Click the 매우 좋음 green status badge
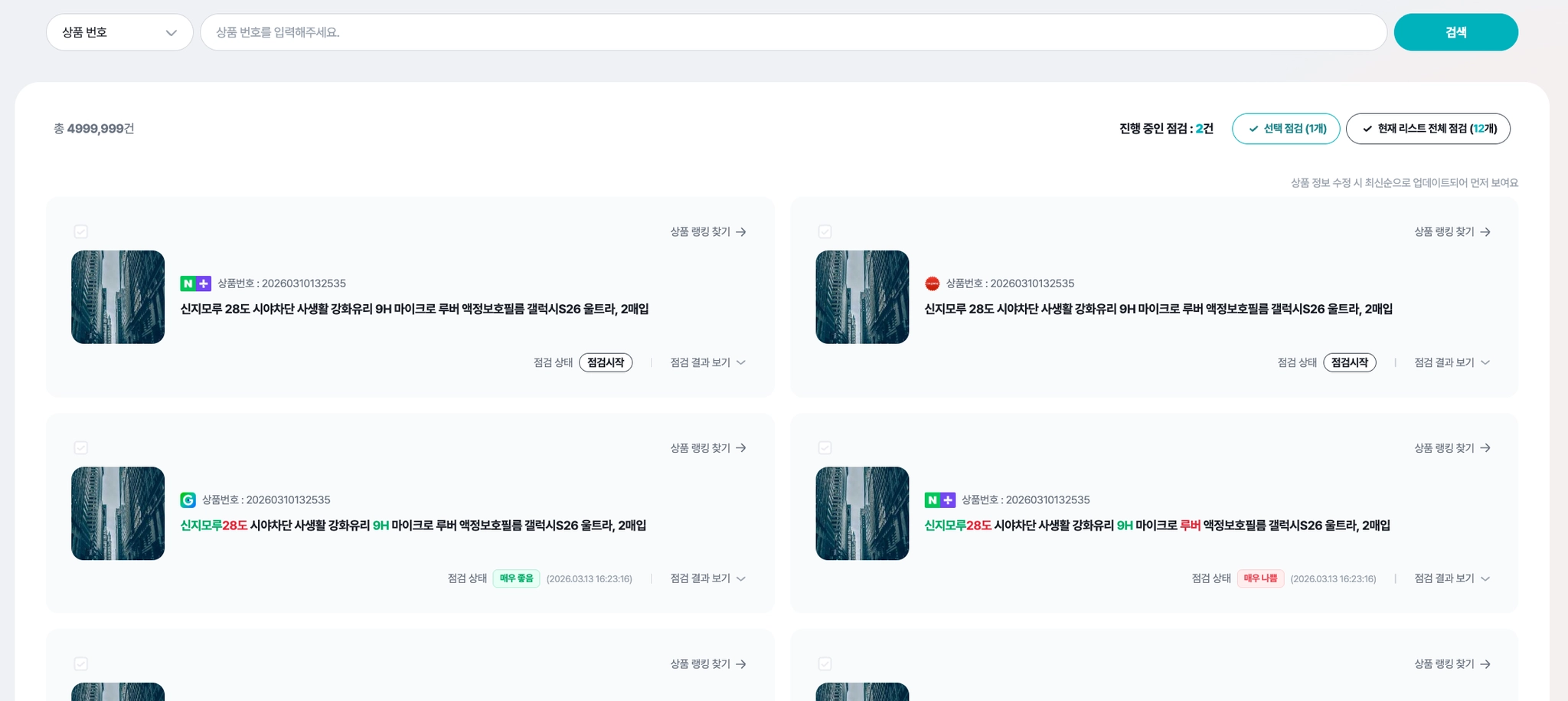1568x701 pixels. (x=517, y=578)
